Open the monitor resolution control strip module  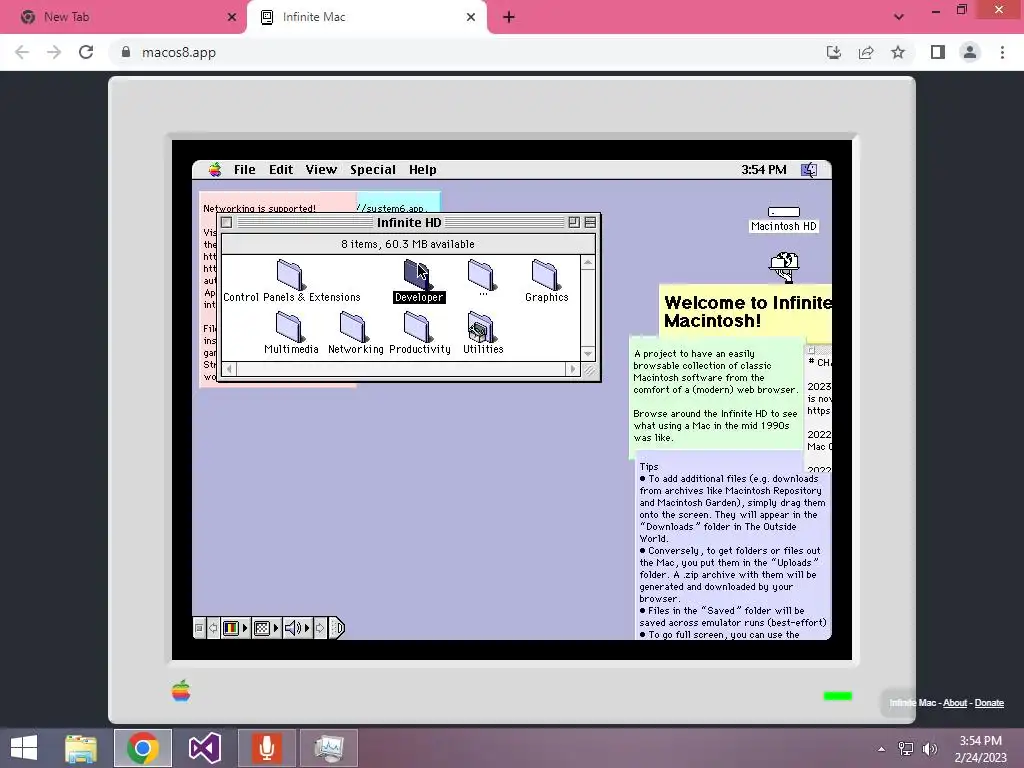(266, 628)
